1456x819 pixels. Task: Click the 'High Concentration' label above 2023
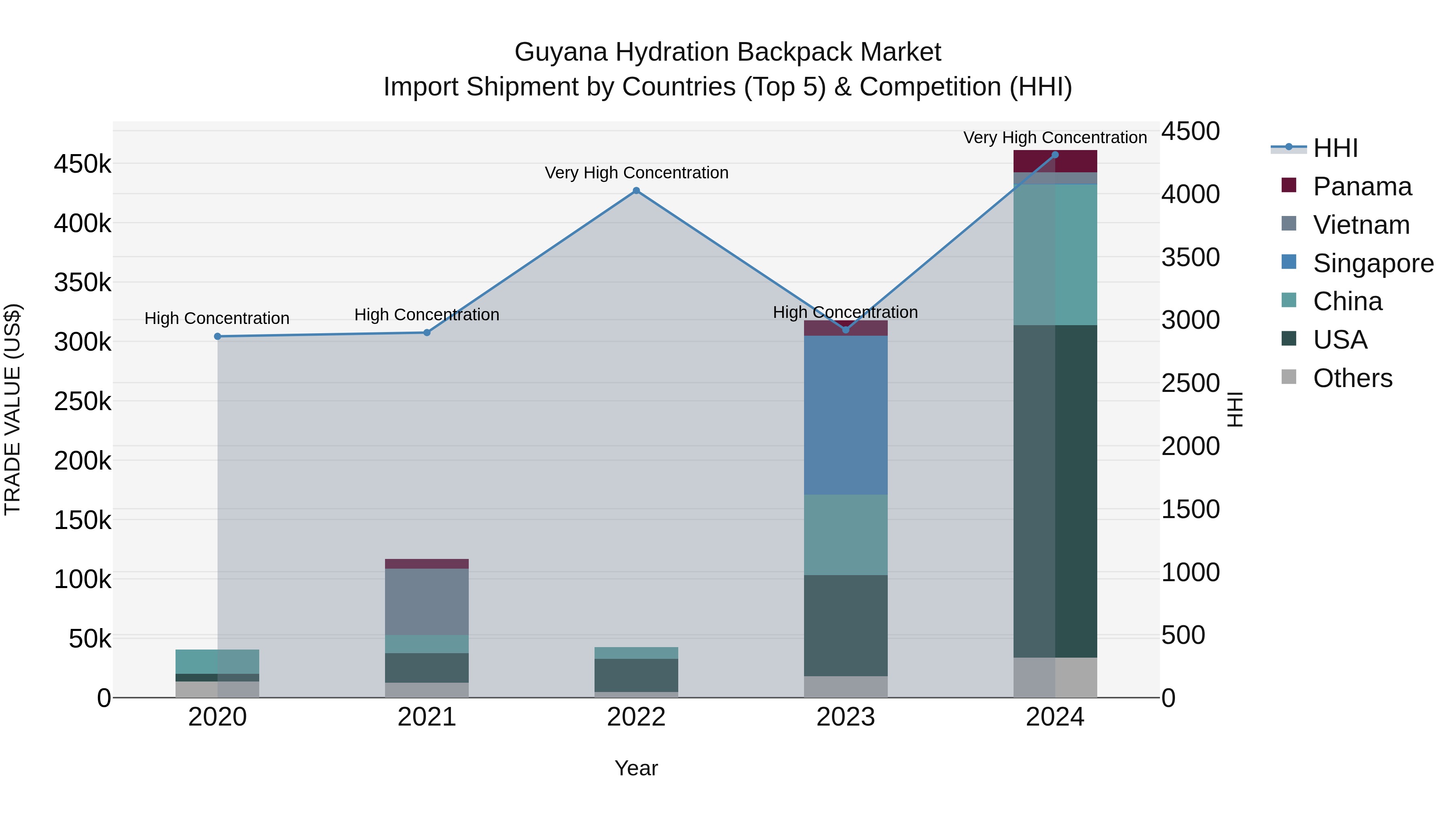click(x=846, y=312)
